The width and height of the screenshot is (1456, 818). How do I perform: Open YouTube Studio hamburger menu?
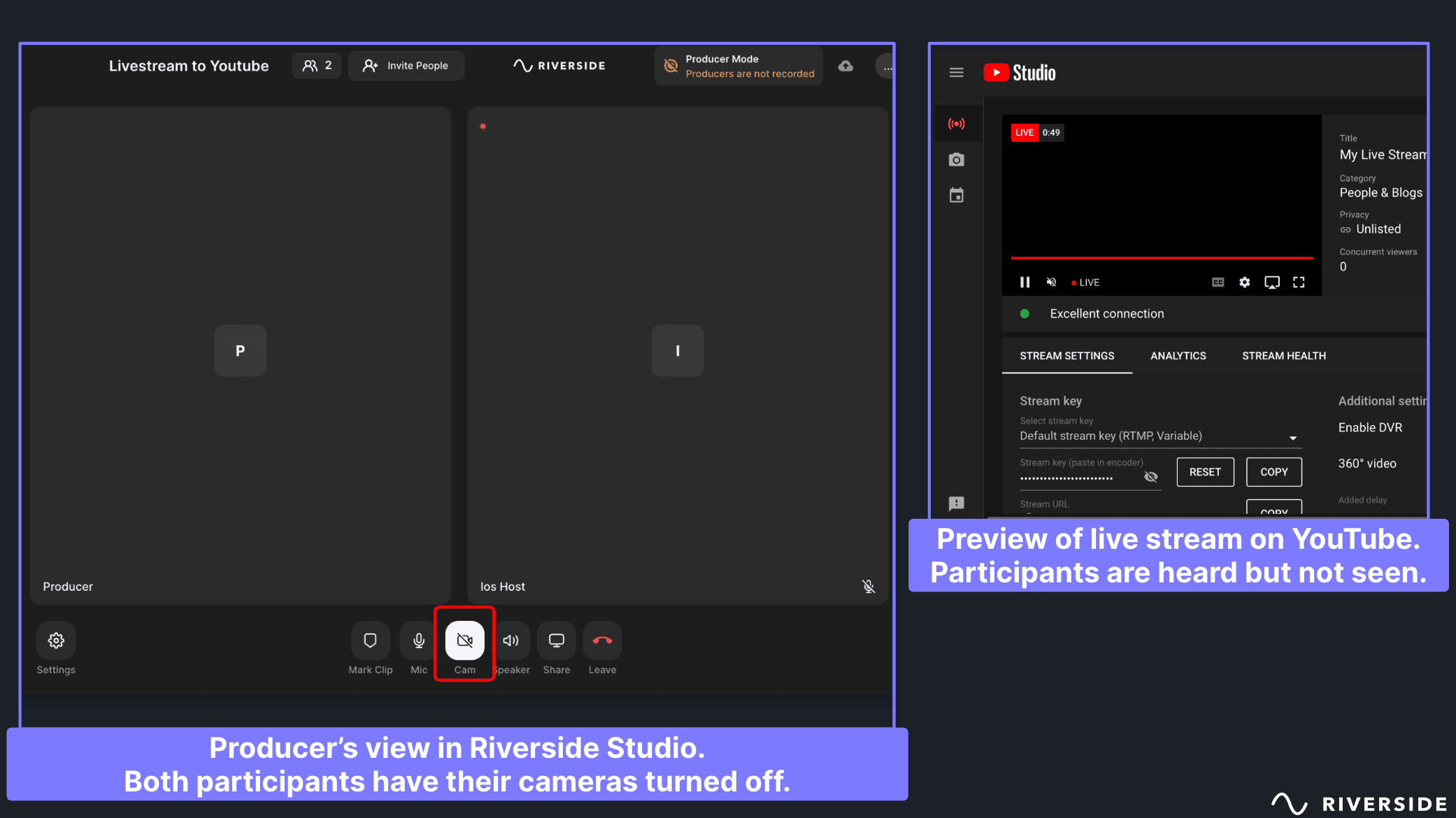tap(956, 73)
